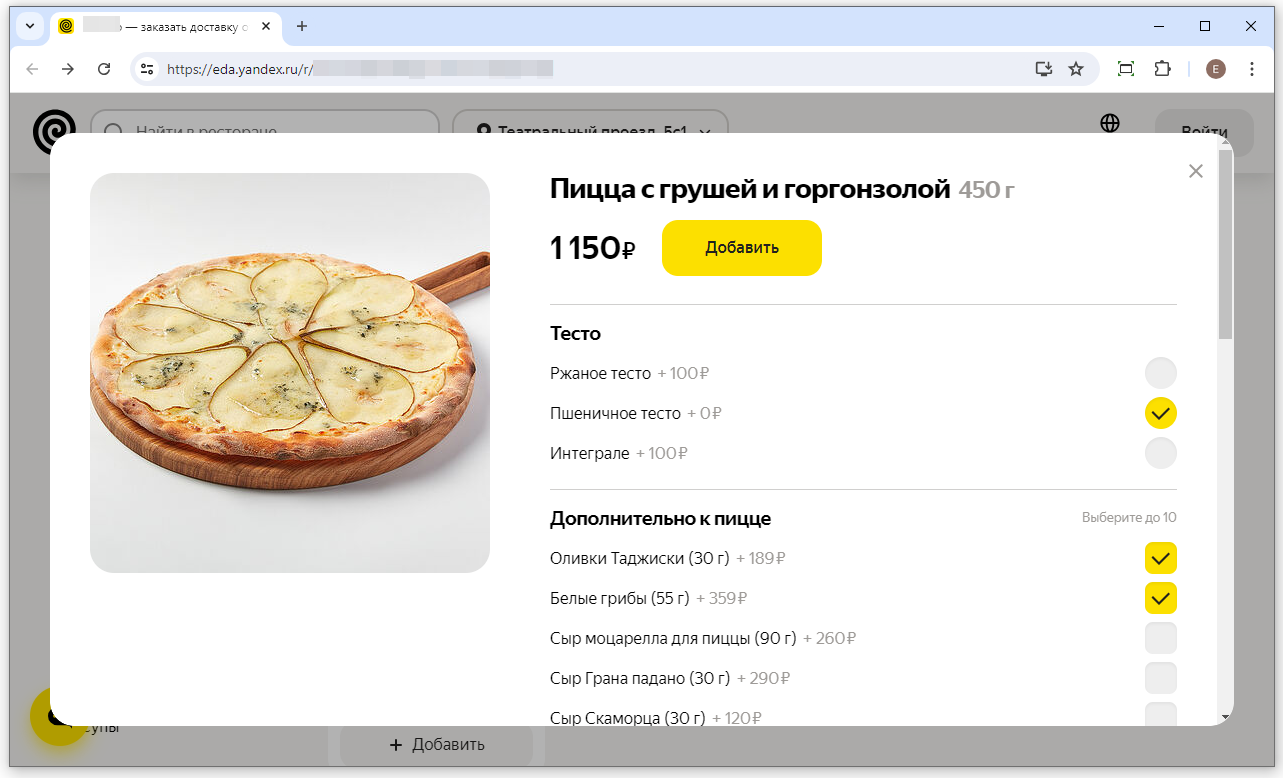Image resolution: width=1283 pixels, height=778 pixels.
Task: Click the profile avatar E
Action: point(1216,69)
